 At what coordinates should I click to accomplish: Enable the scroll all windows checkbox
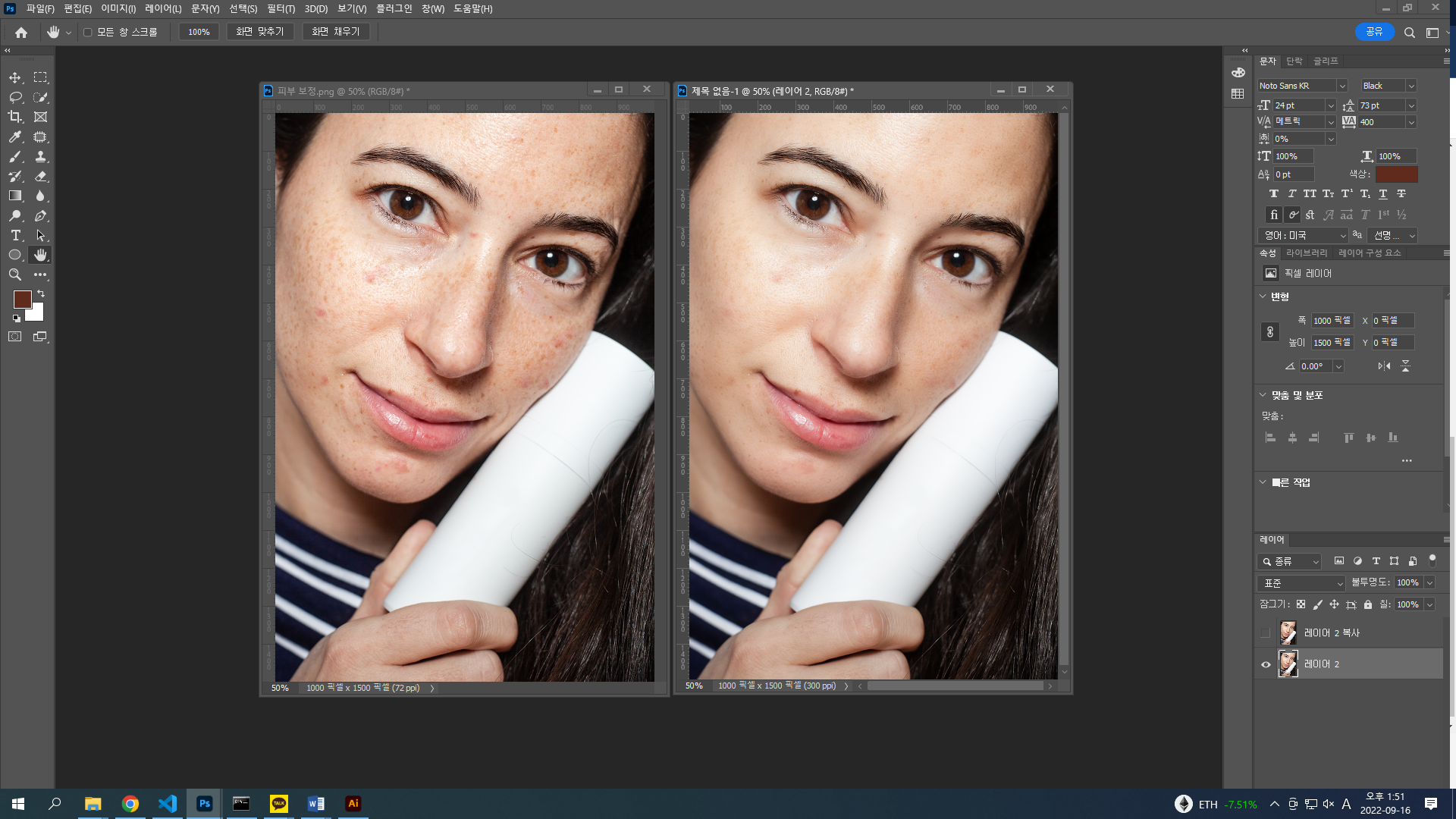88,33
